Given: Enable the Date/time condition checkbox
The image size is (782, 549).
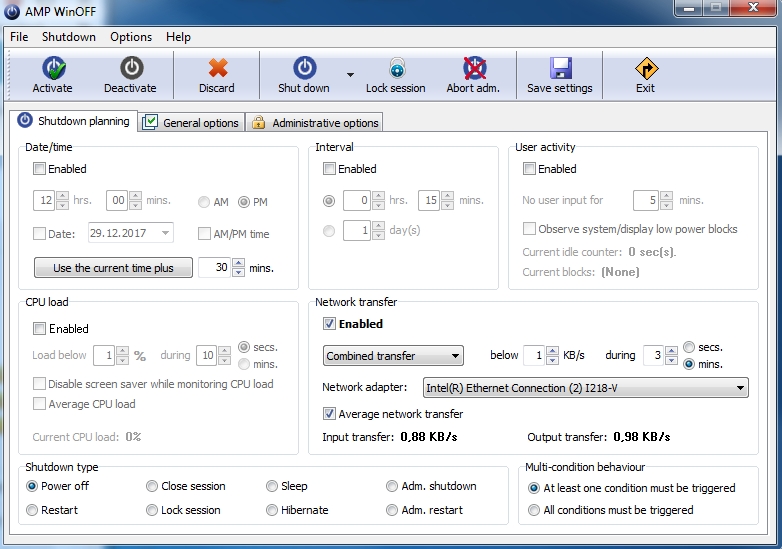Looking at the screenshot, I should 40,169.
